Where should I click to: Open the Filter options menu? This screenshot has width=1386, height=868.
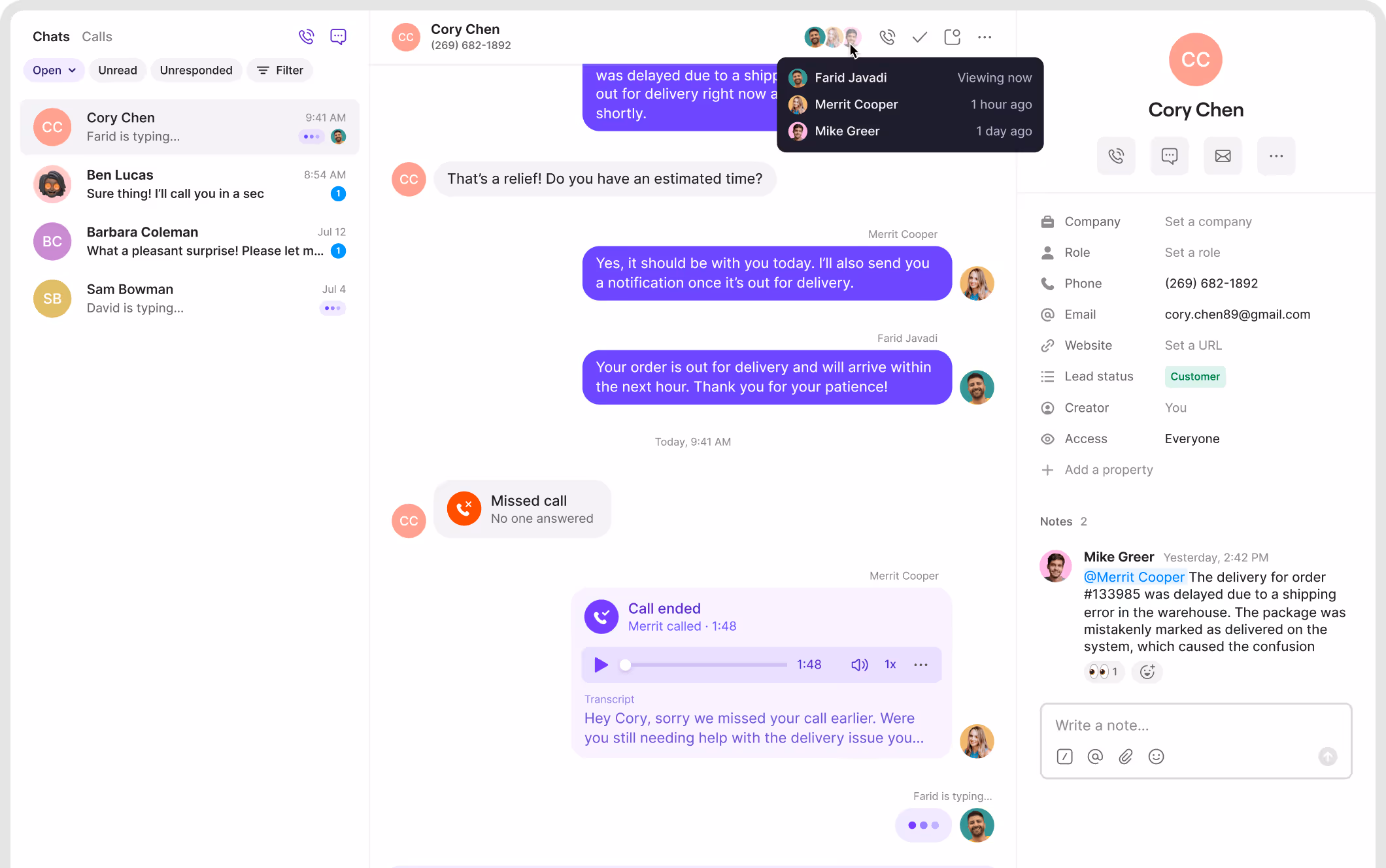click(280, 70)
